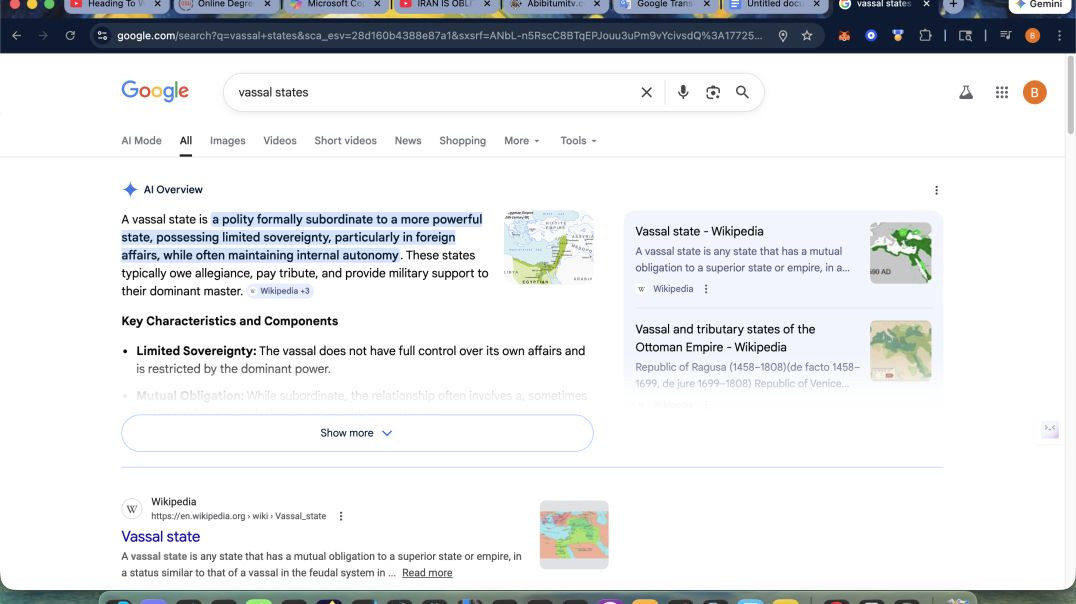Open the Google account profile avatar

tap(1034, 92)
